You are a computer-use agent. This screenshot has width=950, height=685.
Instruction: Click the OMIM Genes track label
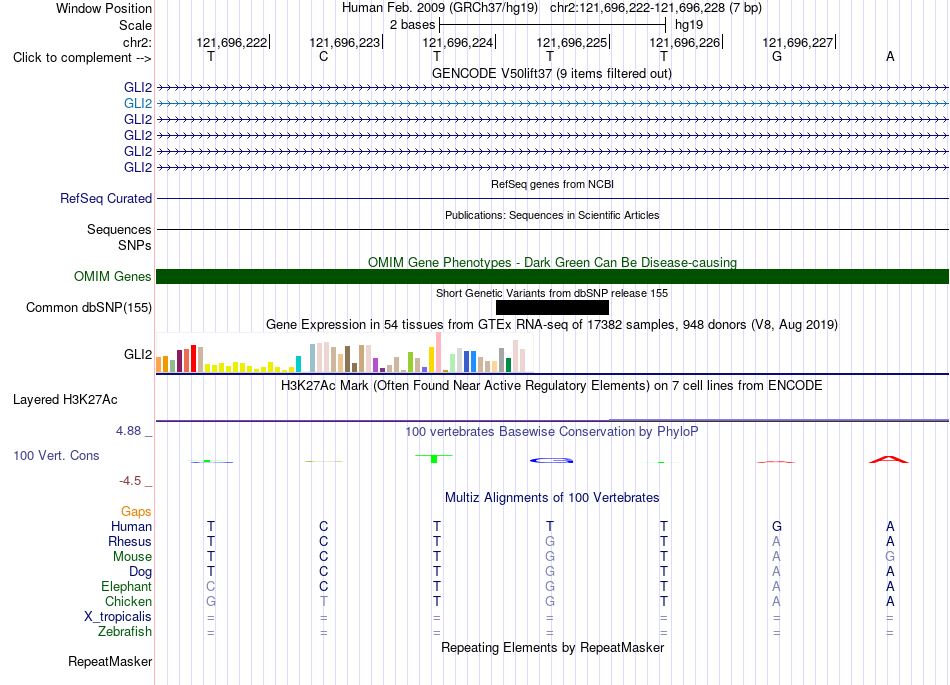[x=112, y=277]
